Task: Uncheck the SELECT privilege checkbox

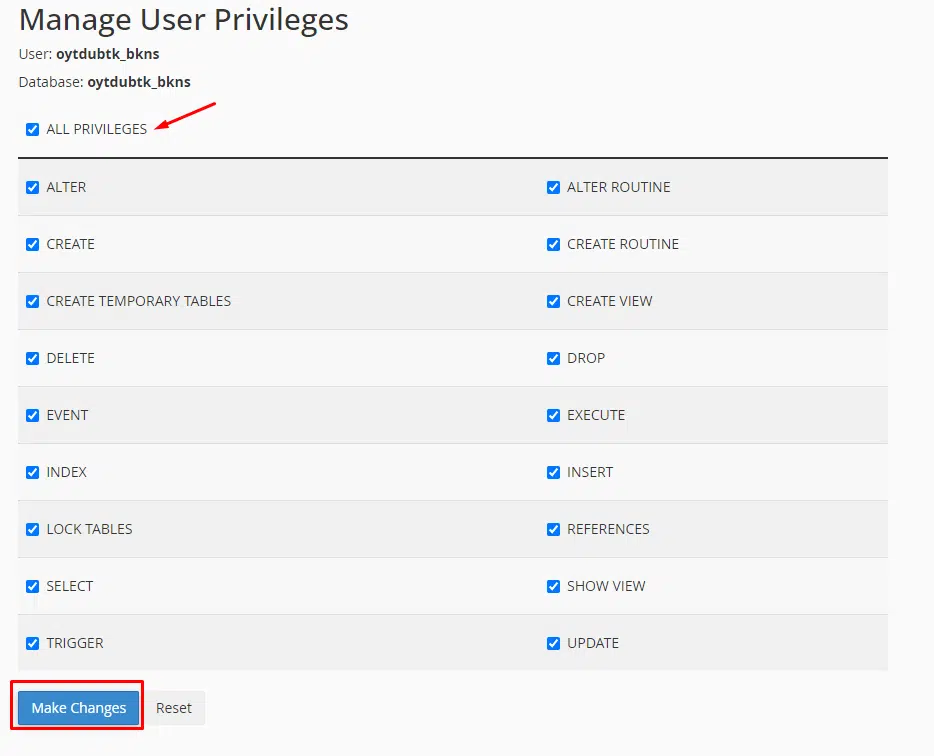Action: coord(33,586)
